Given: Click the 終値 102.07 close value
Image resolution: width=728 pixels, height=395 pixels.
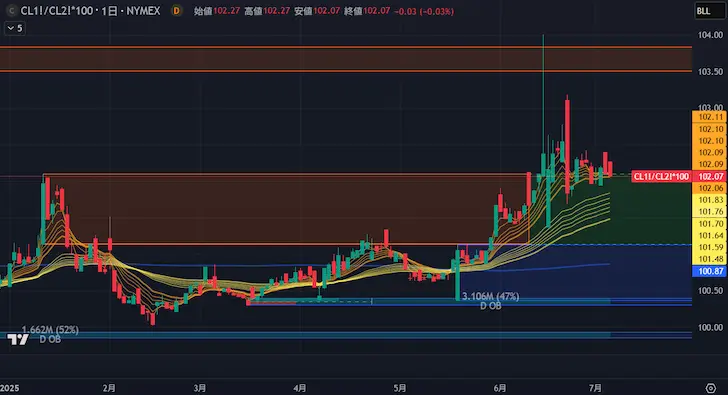Looking at the screenshot, I should pos(367,11).
